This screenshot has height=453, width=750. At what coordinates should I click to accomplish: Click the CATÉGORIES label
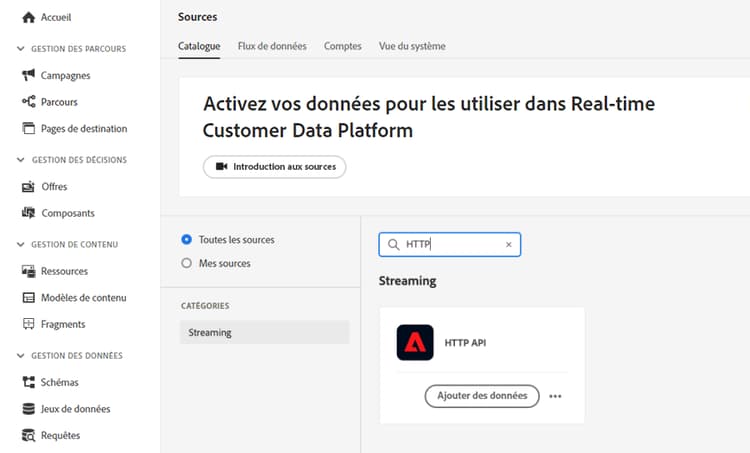(x=205, y=306)
